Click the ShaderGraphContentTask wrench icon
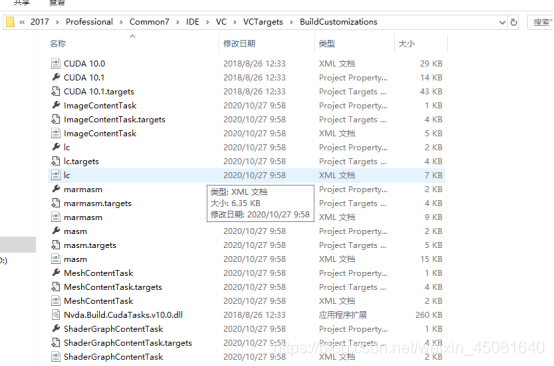The height and width of the screenshot is (366, 554). [55, 328]
